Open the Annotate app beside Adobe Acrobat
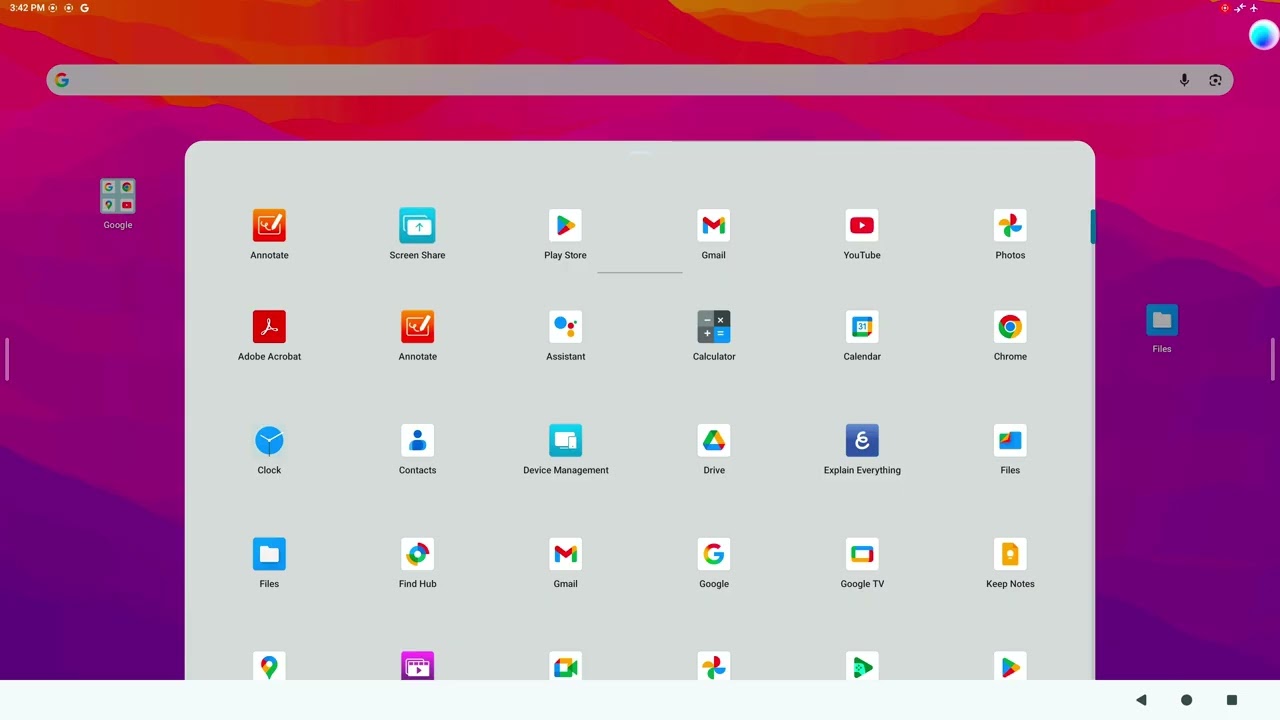The width and height of the screenshot is (1280, 720). click(417, 327)
